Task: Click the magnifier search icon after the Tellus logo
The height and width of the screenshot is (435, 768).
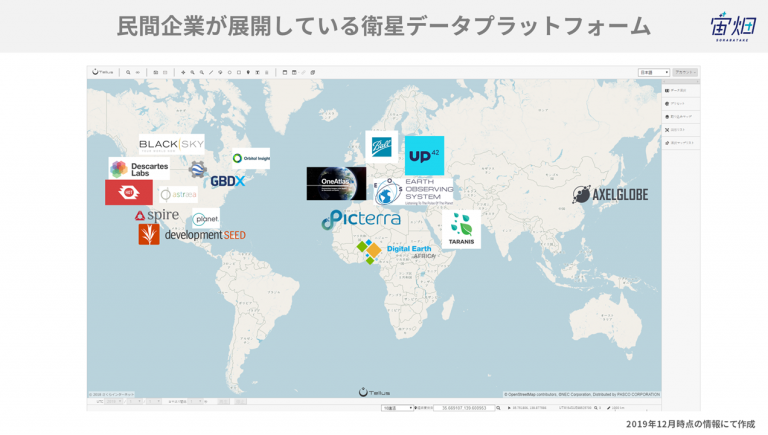Action: tap(128, 72)
